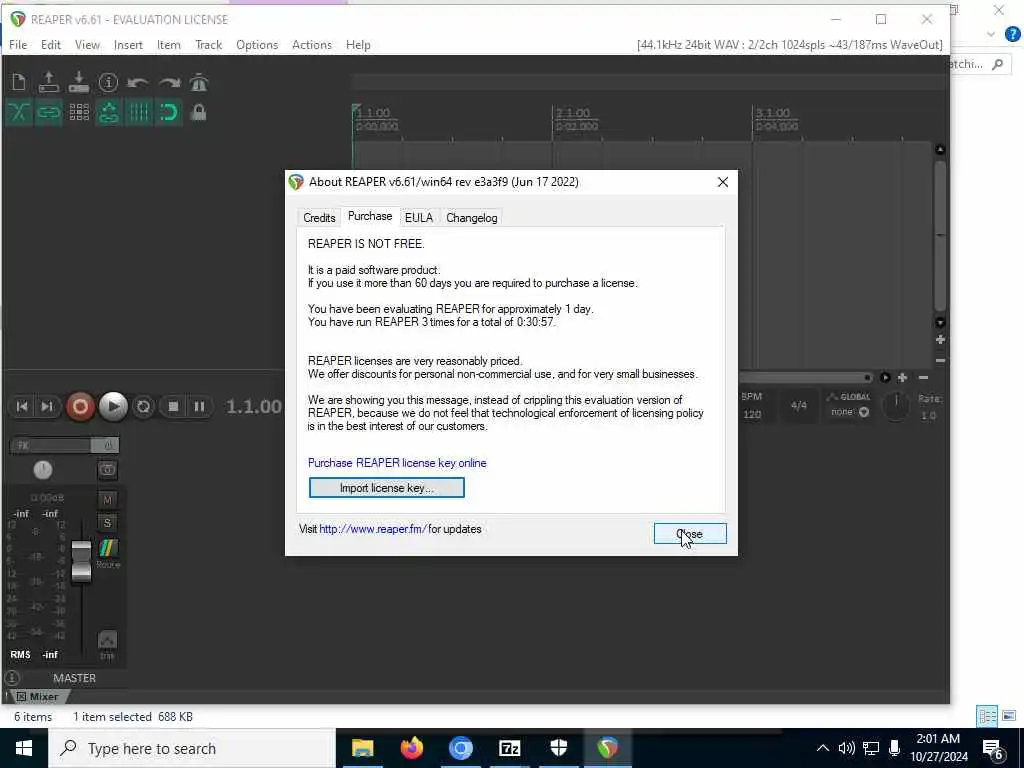Viewport: 1024px width, 768px height.
Task: Select the Mixer docker tab
Action: click(38, 697)
